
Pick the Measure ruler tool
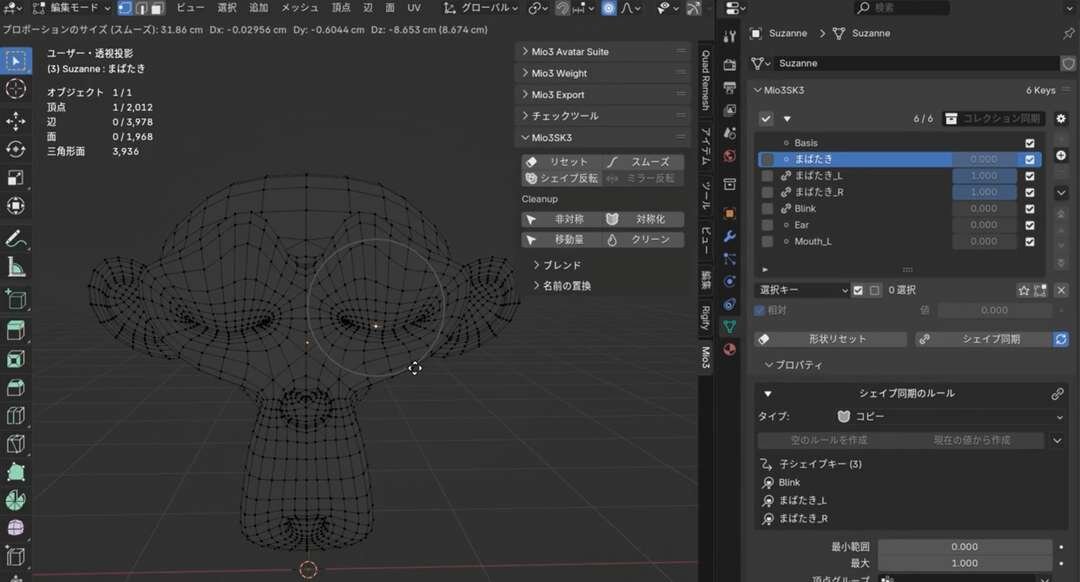click(16, 267)
